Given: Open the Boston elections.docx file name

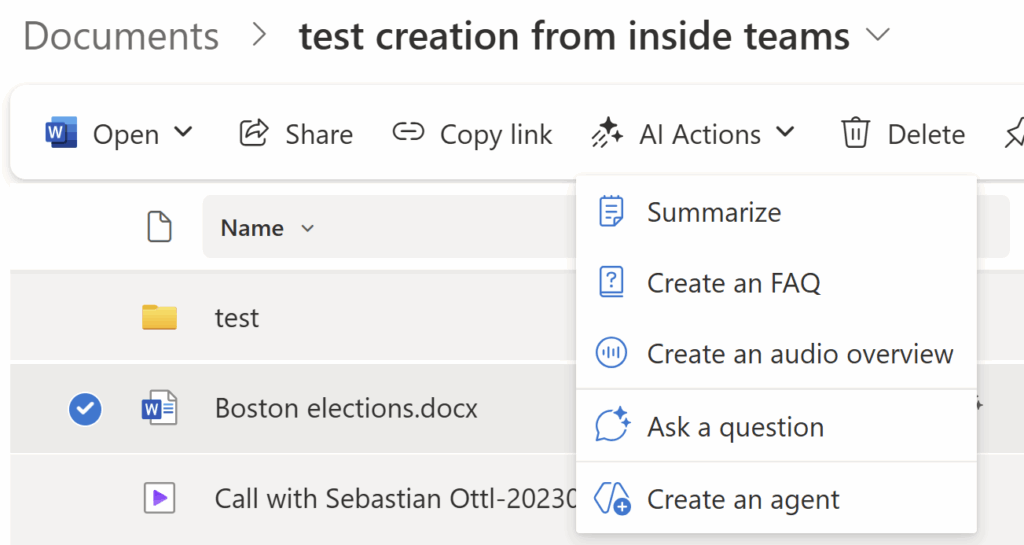Looking at the screenshot, I should pyautogui.click(x=346, y=408).
